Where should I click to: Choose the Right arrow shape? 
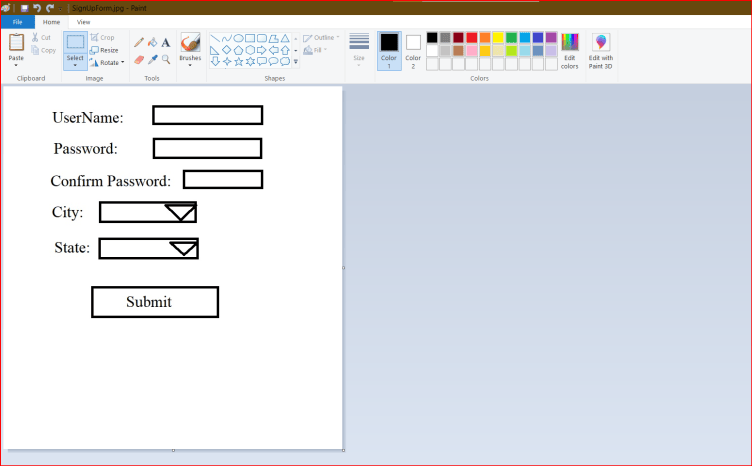(x=262, y=50)
